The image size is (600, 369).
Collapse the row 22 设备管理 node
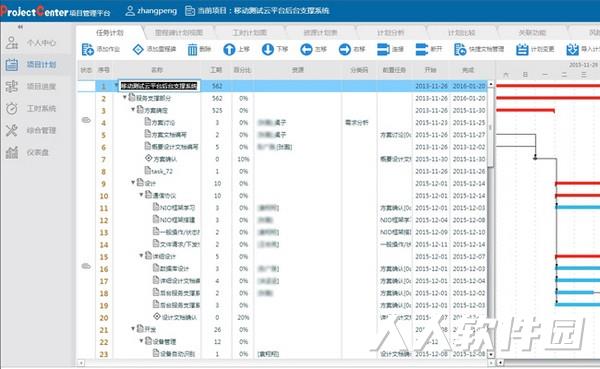coord(141,341)
